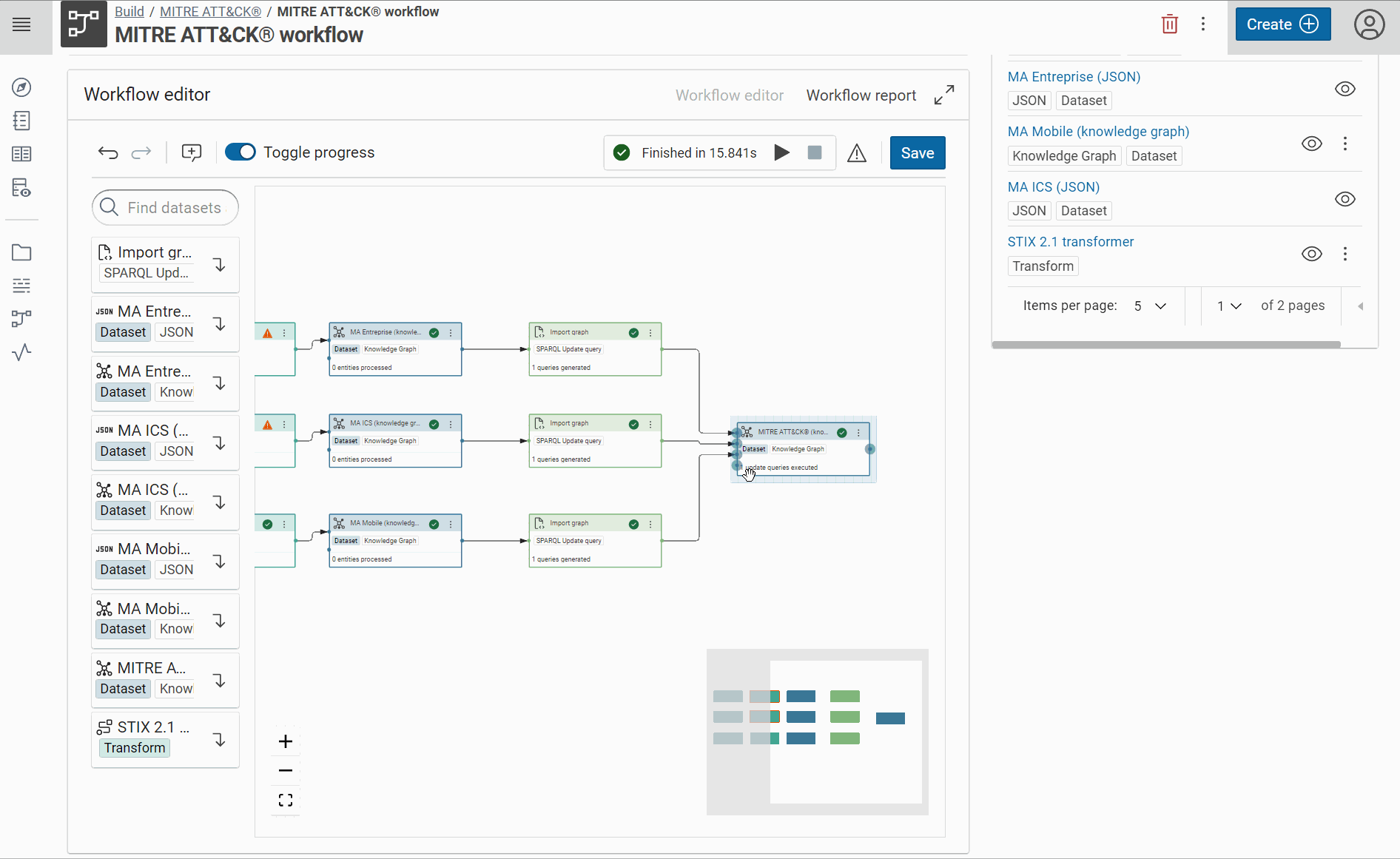This screenshot has width=1400, height=859.
Task: Open three-dot menu for MA Mobile knowledge graph
Action: point(1345,144)
